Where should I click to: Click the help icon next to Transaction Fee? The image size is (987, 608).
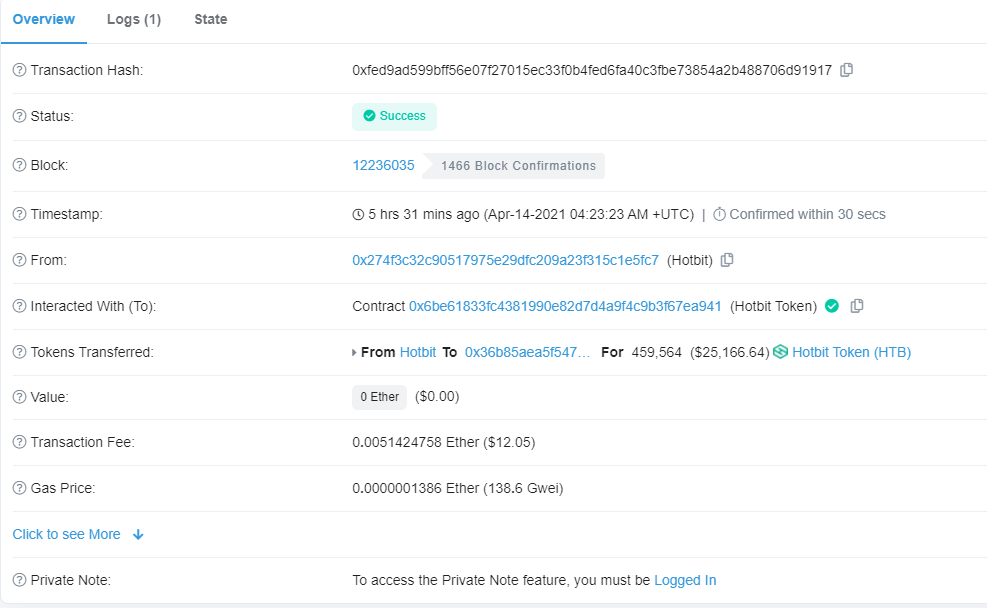[19, 442]
